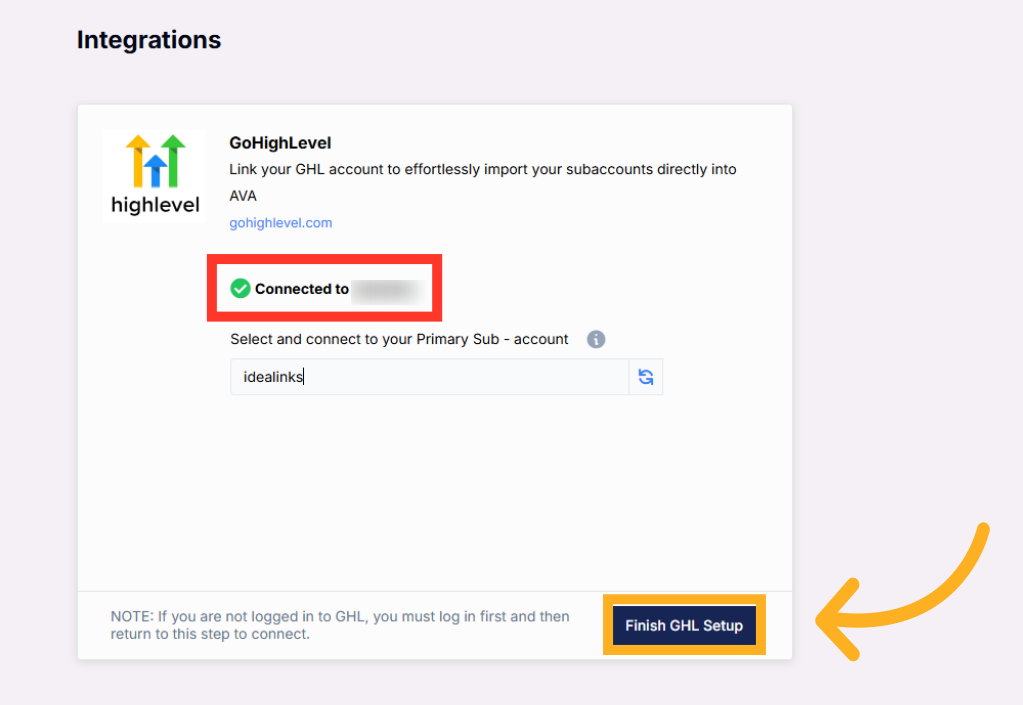Click the NOTE about logging in to GHL
Viewport: 1023px width, 705px height.
pos(340,625)
